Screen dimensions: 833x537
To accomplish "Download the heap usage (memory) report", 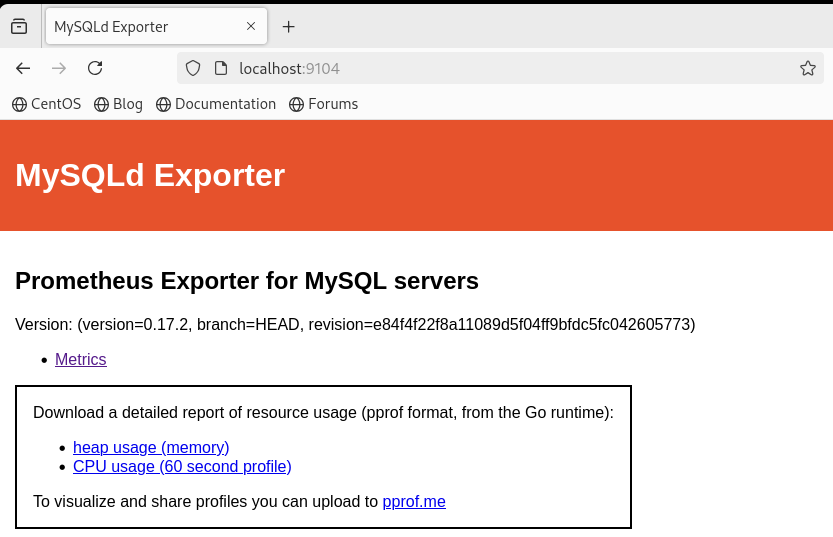I will (151, 448).
